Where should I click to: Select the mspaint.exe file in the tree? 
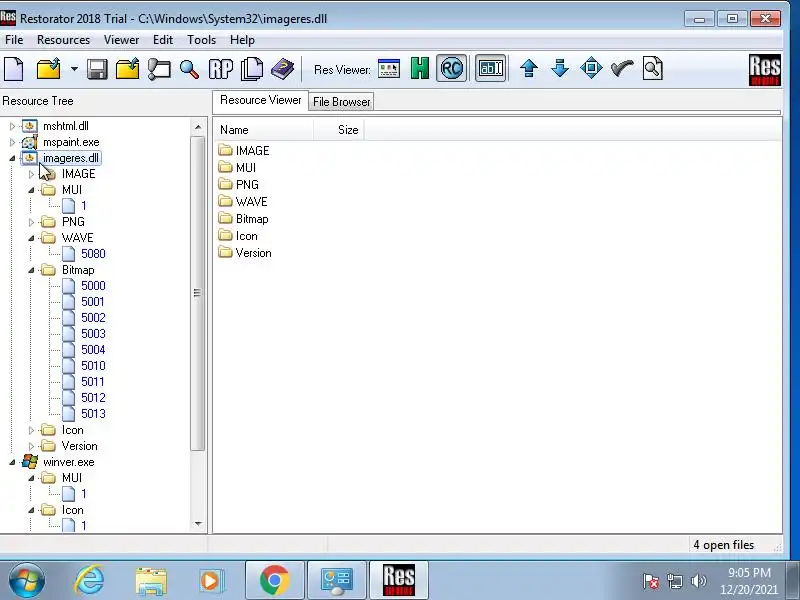click(x=71, y=142)
